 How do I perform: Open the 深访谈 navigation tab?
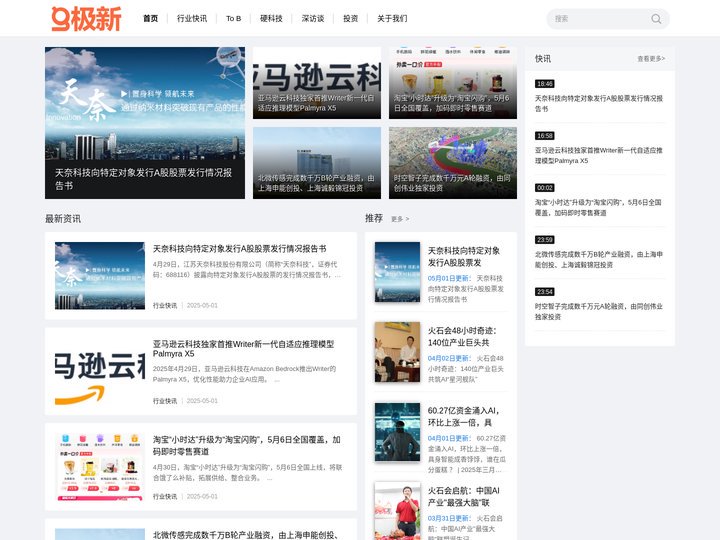[313, 18]
